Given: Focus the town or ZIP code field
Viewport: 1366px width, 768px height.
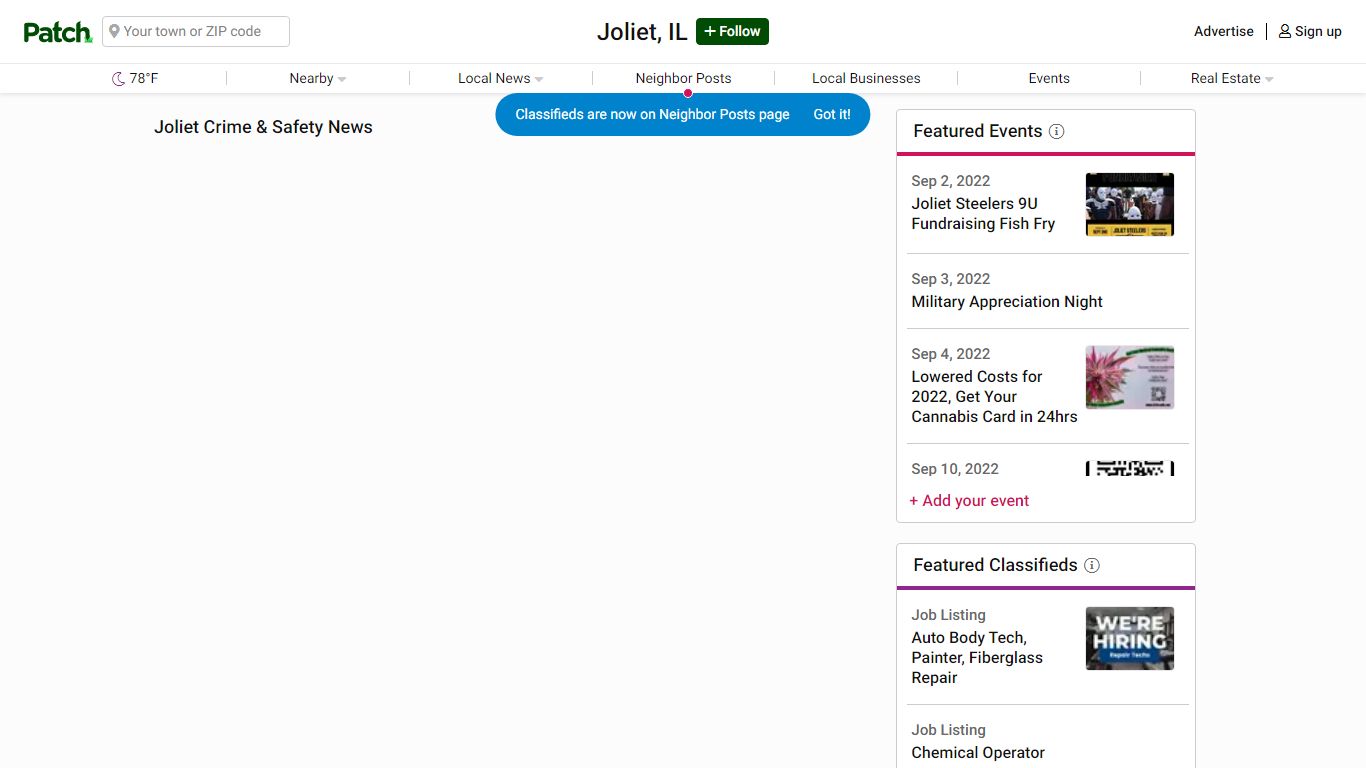Looking at the screenshot, I should click(196, 31).
